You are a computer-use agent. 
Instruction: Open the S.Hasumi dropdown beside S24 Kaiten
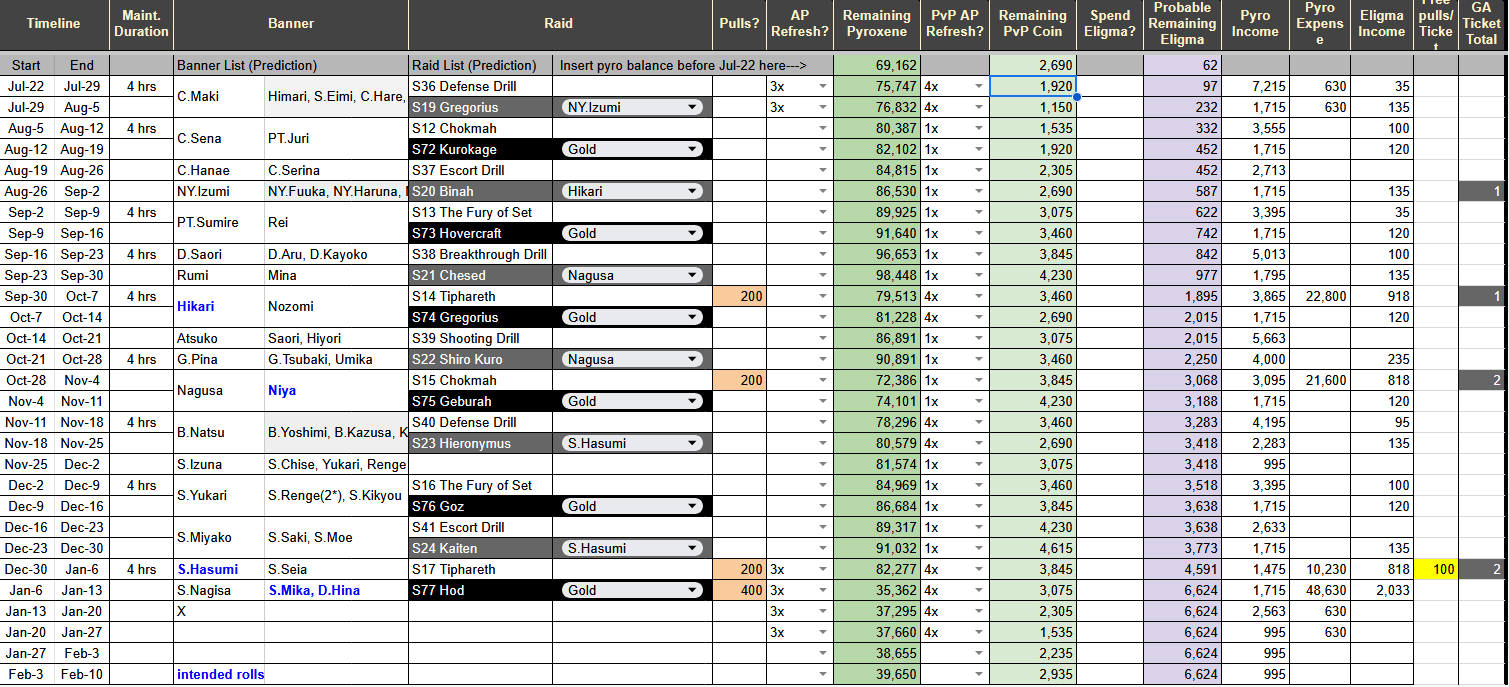point(631,548)
